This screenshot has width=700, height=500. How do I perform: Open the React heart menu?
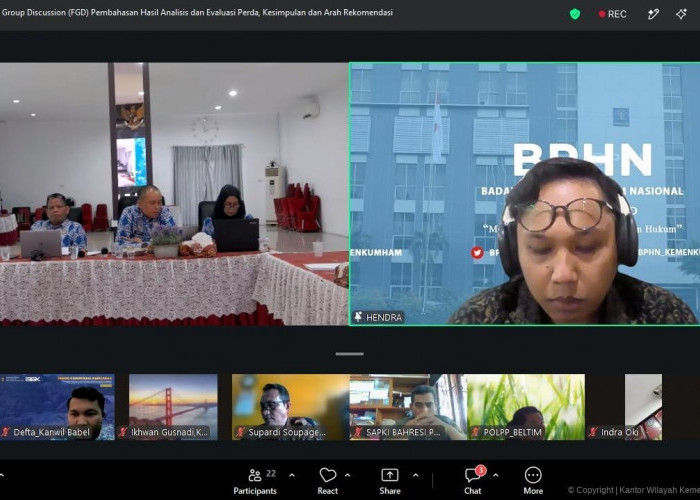tap(327, 481)
